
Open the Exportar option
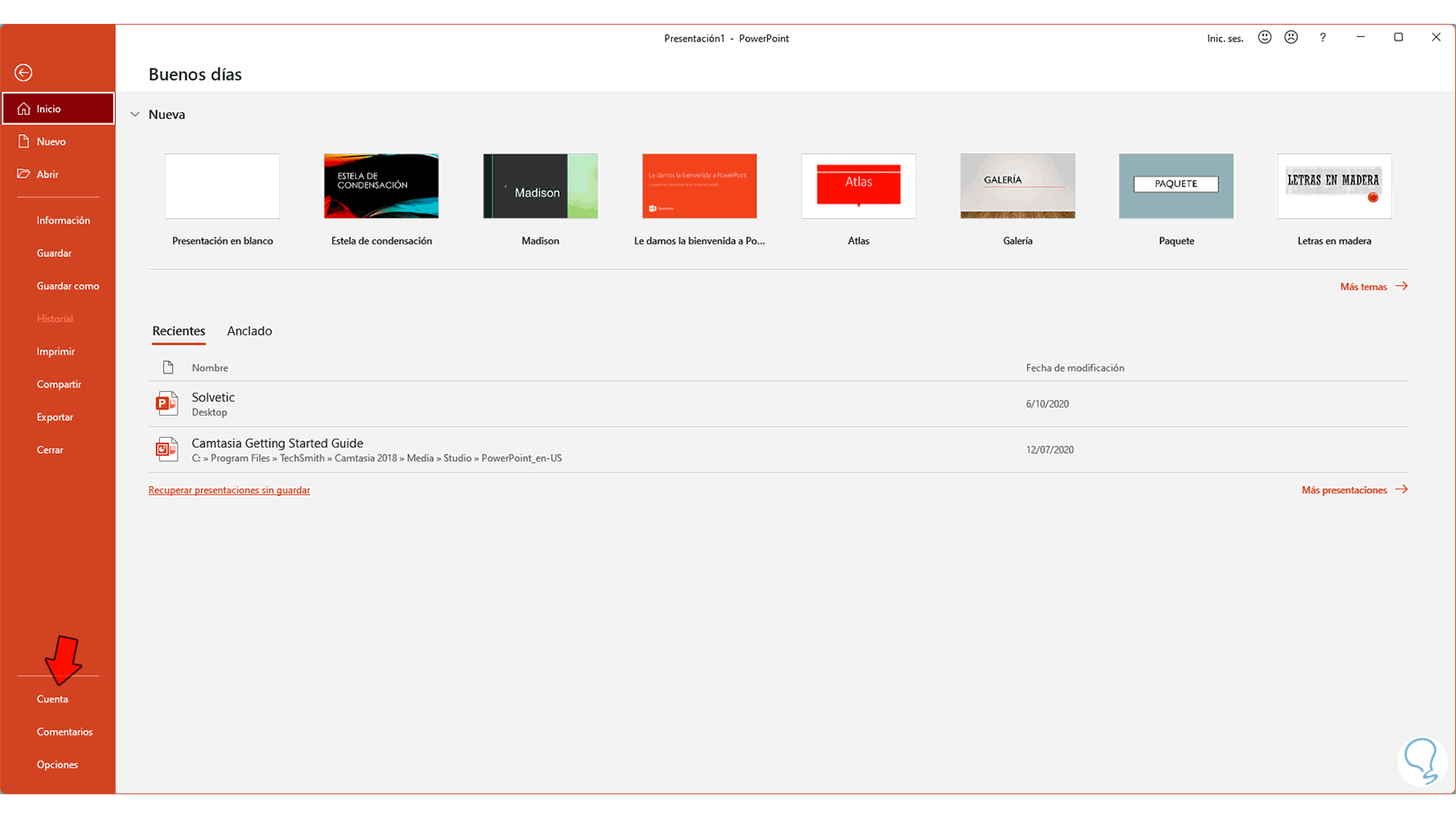click(x=55, y=417)
